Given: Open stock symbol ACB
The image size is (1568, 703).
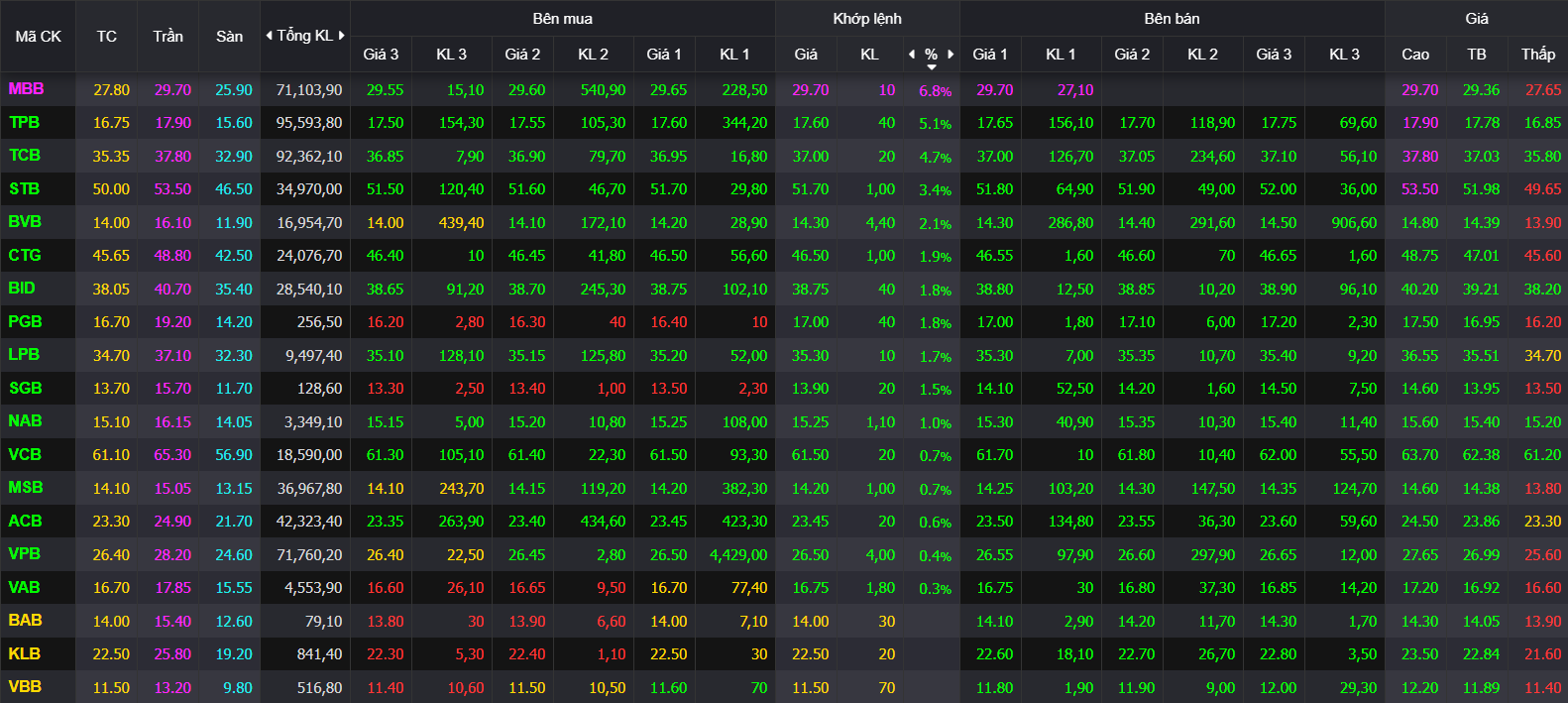Looking at the screenshot, I should 25,522.
